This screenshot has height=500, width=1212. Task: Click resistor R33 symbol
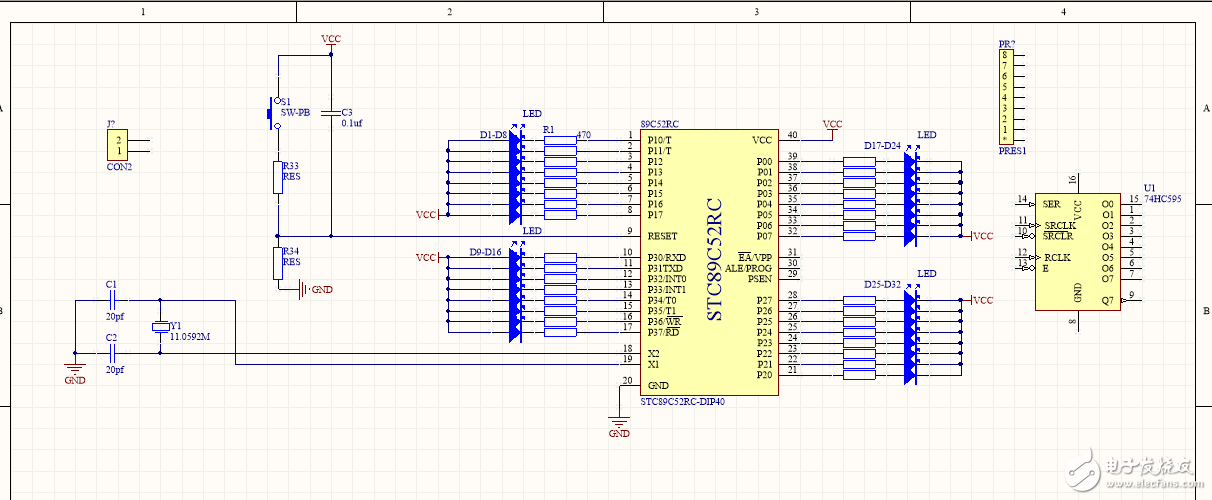(x=278, y=178)
